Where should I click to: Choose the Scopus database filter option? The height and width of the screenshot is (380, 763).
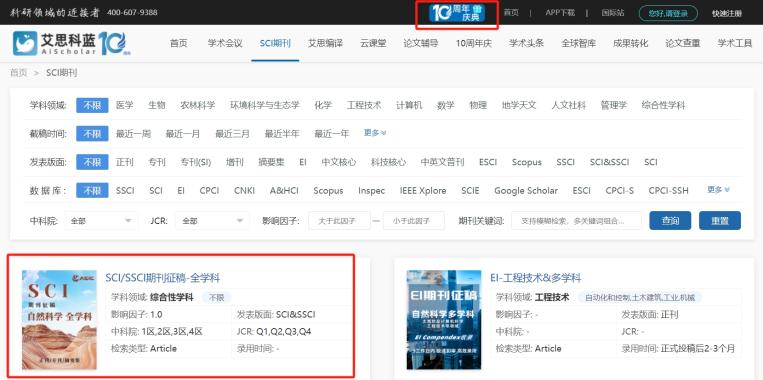click(328, 191)
